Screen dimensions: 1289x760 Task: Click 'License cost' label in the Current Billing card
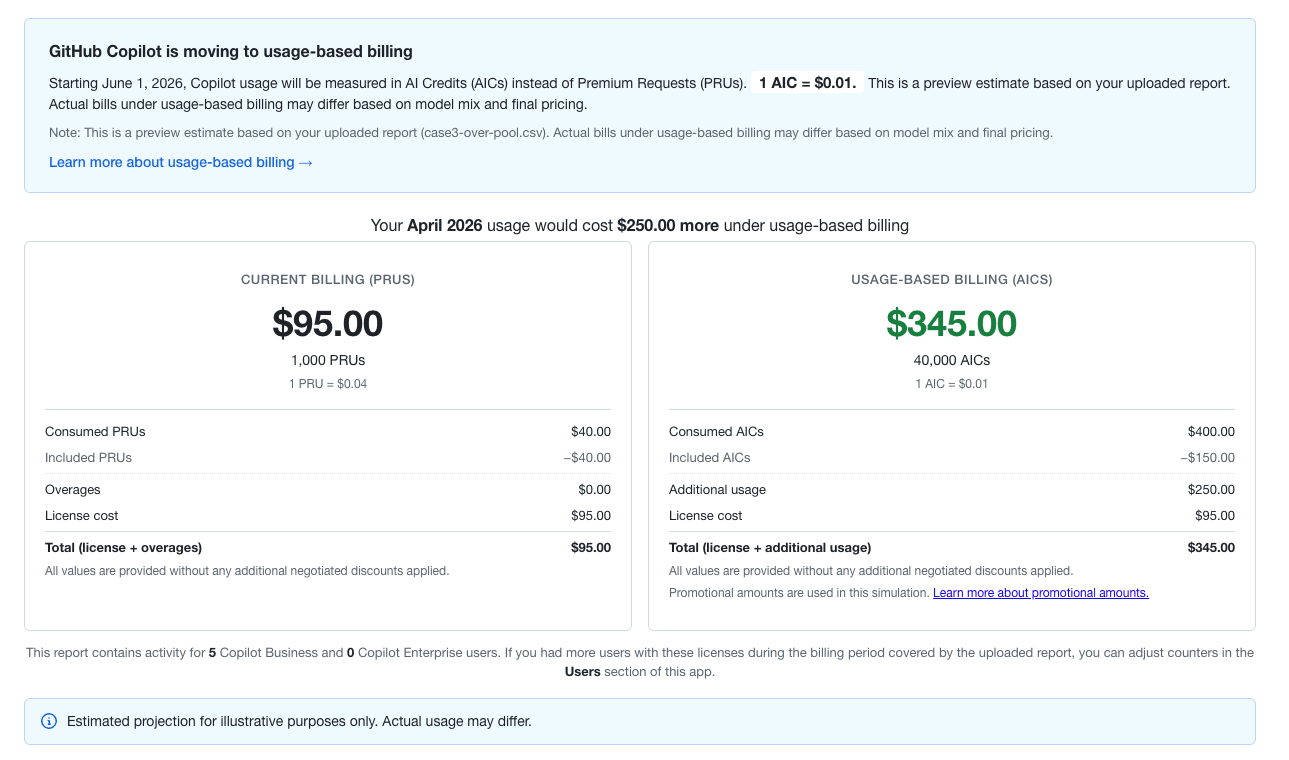pyautogui.click(x=82, y=516)
